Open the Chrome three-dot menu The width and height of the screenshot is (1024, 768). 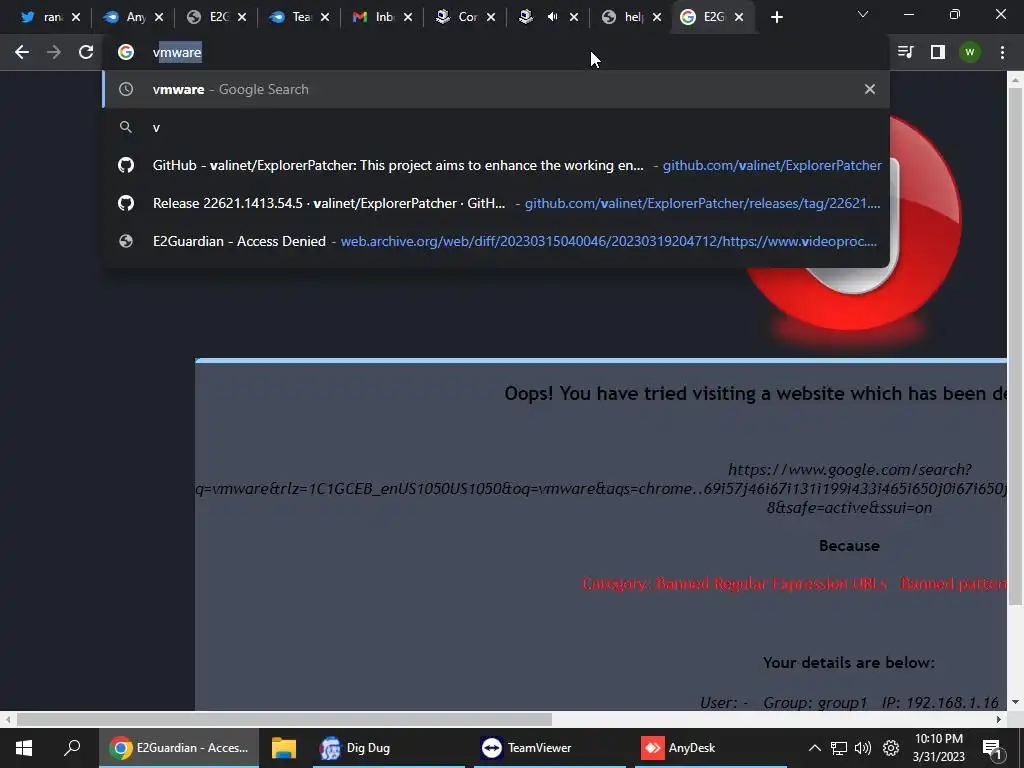point(1002,52)
